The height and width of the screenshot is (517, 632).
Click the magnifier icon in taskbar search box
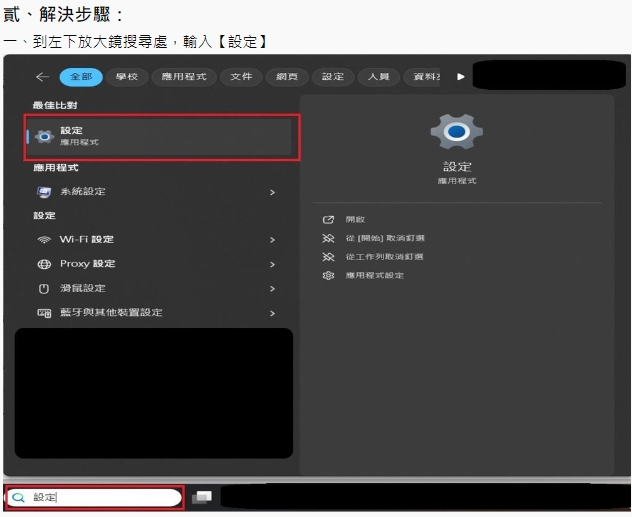[18, 497]
